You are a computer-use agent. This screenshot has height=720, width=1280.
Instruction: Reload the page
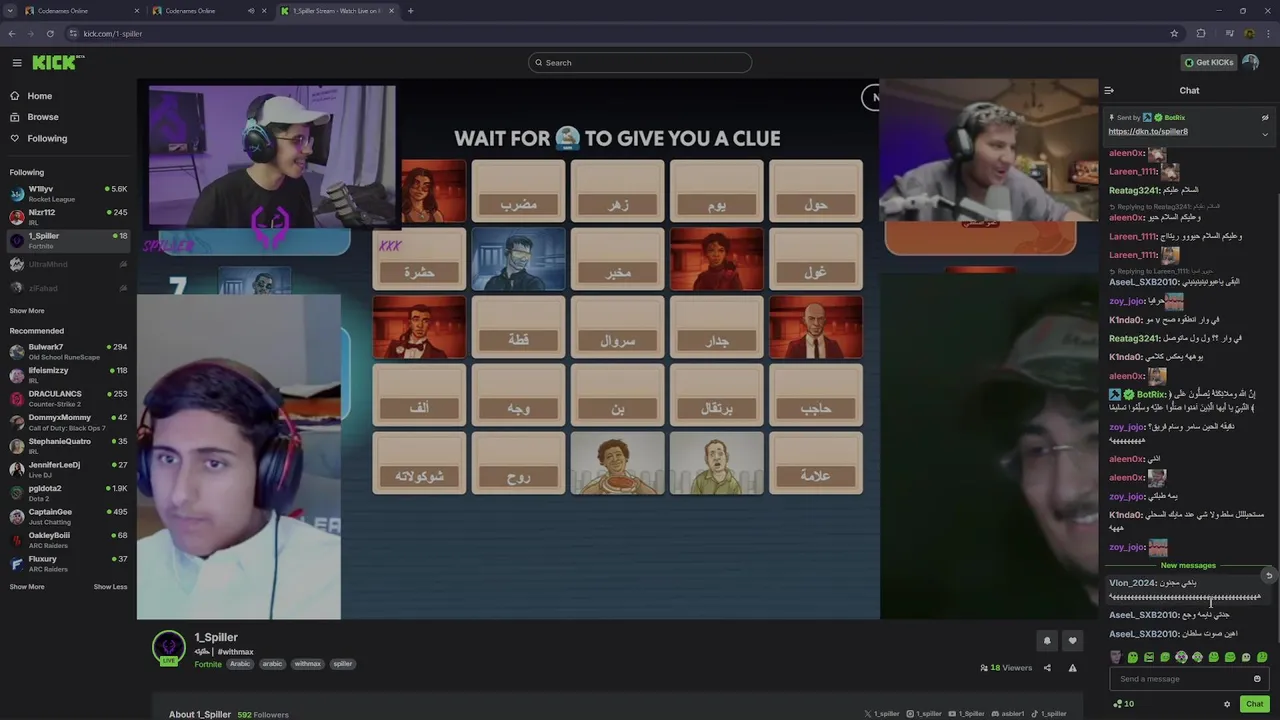pos(50,33)
